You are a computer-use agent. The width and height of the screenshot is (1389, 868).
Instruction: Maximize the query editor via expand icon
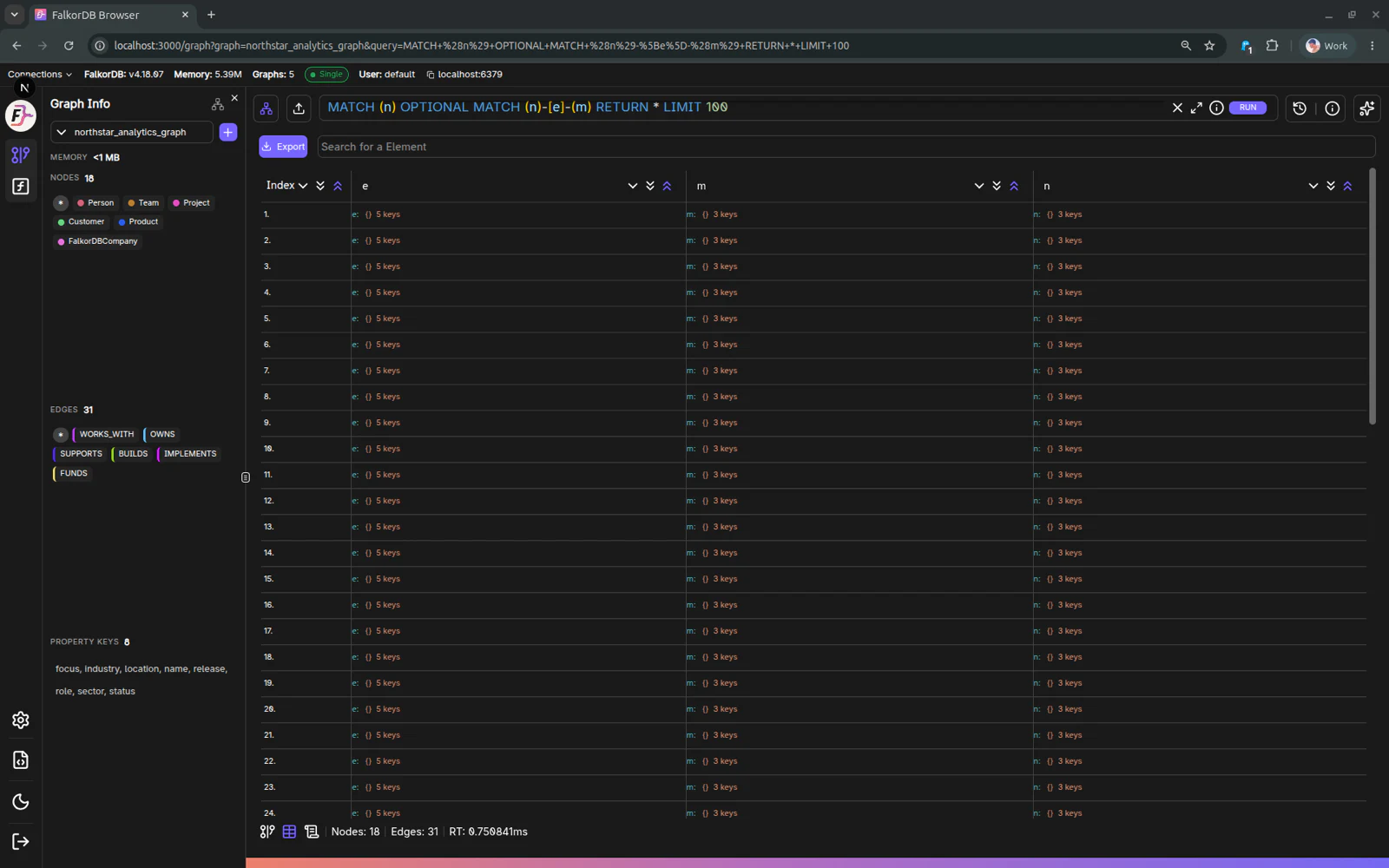pos(1196,108)
